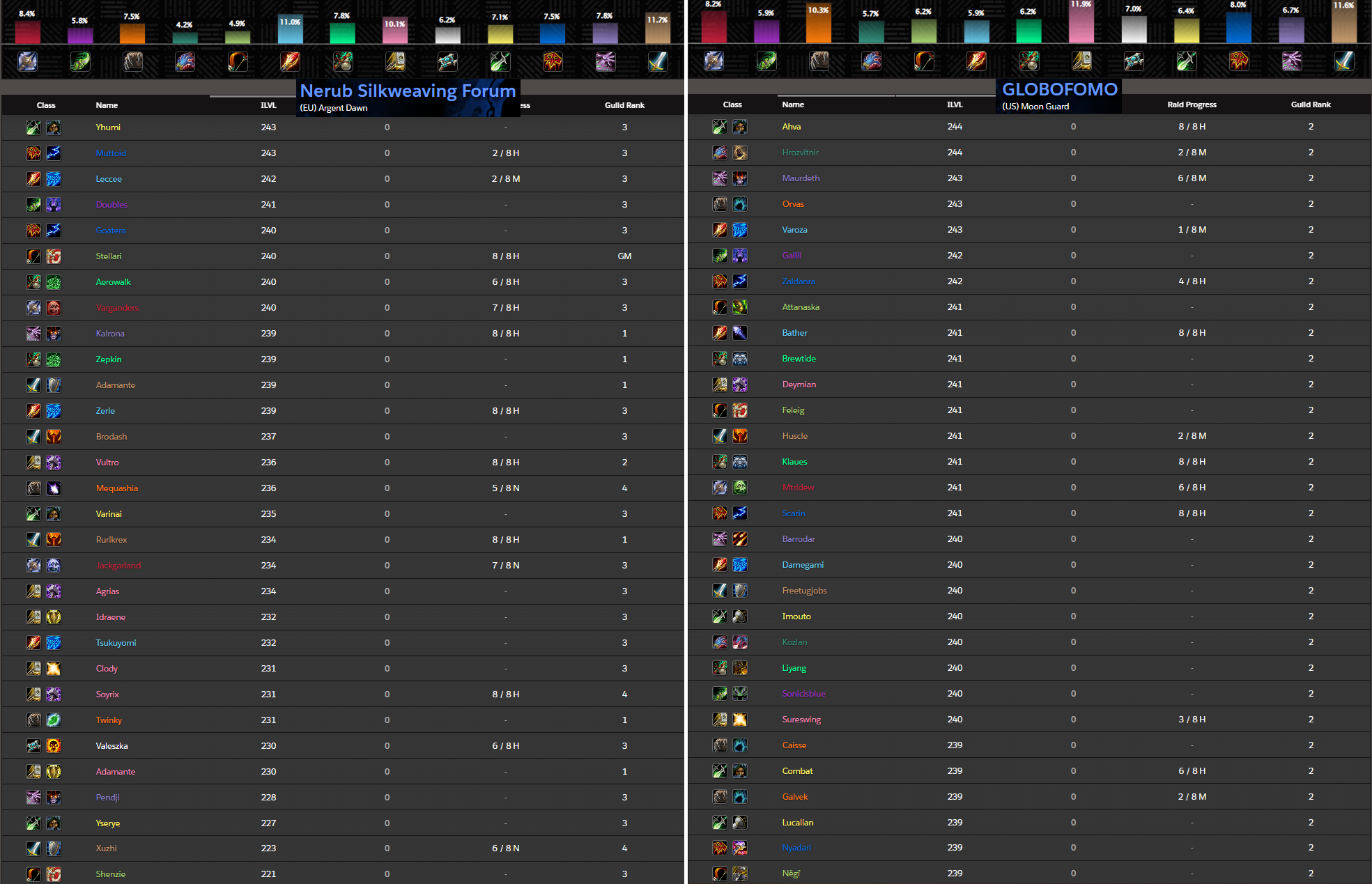
Task: Click the Demon Hunter class icon in GLOBOFOMO panel
Action: (x=766, y=61)
